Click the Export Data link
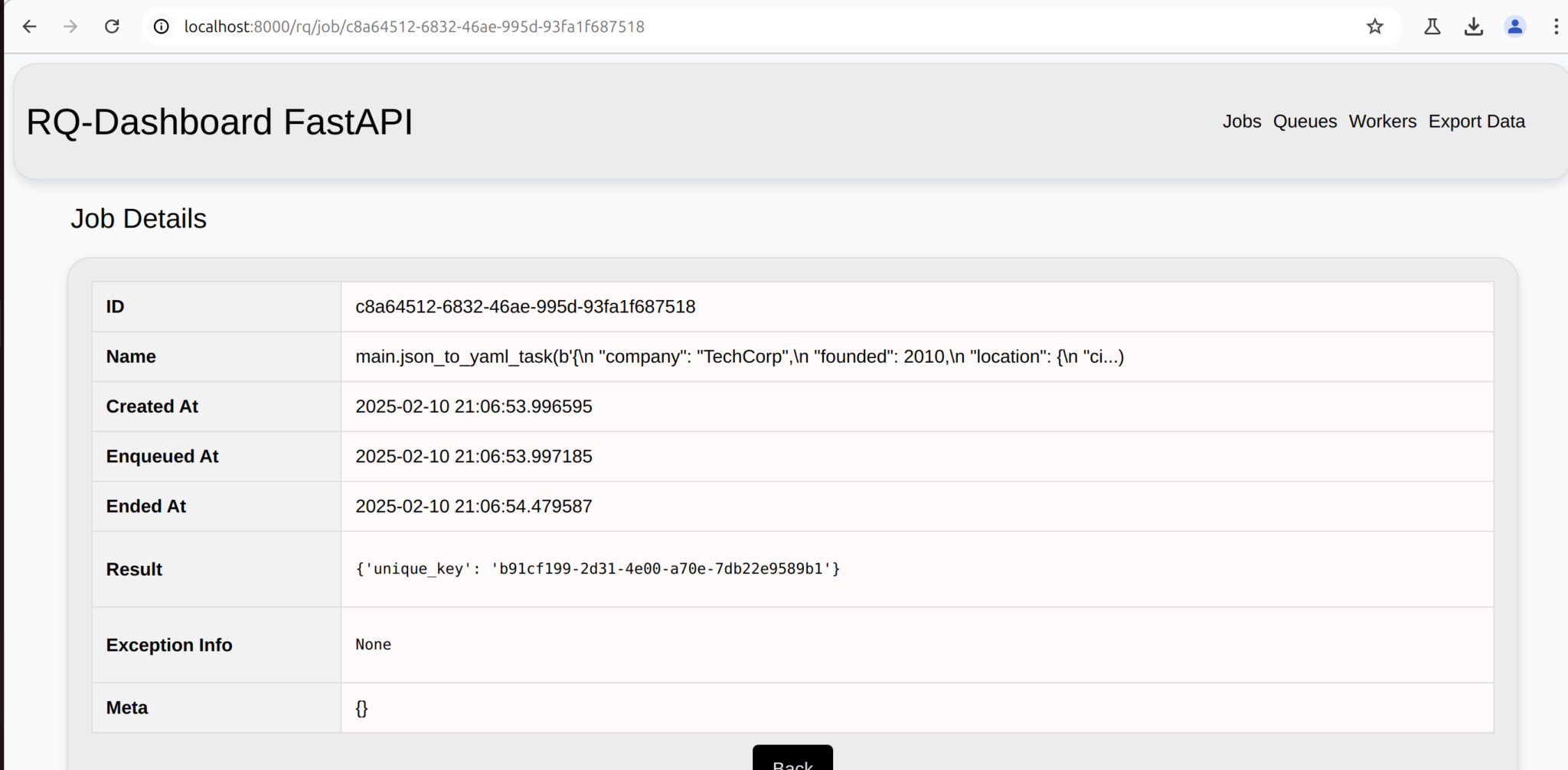Viewport: 1568px width, 770px height. (1476, 121)
